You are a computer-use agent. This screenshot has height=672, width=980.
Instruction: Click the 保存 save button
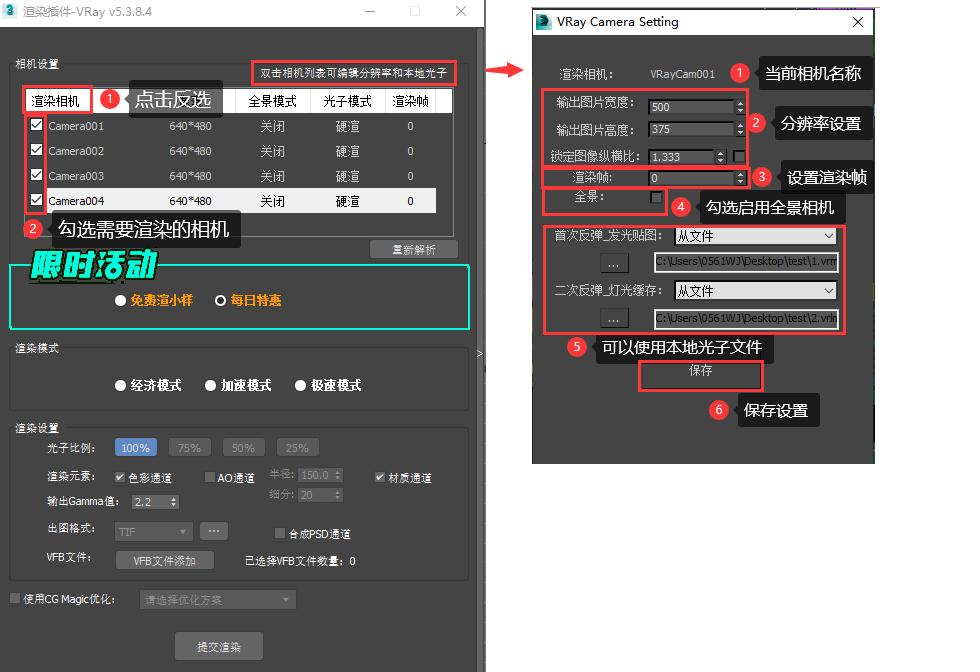[x=701, y=376]
